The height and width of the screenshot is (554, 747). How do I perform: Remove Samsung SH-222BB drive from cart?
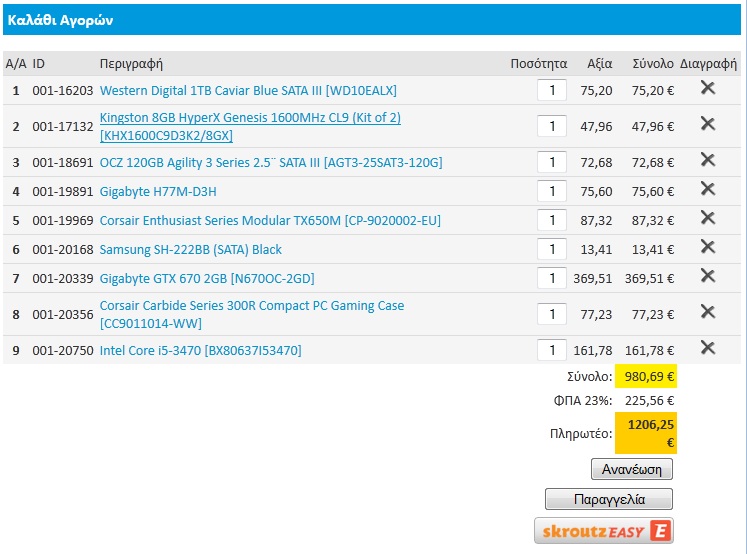708,247
